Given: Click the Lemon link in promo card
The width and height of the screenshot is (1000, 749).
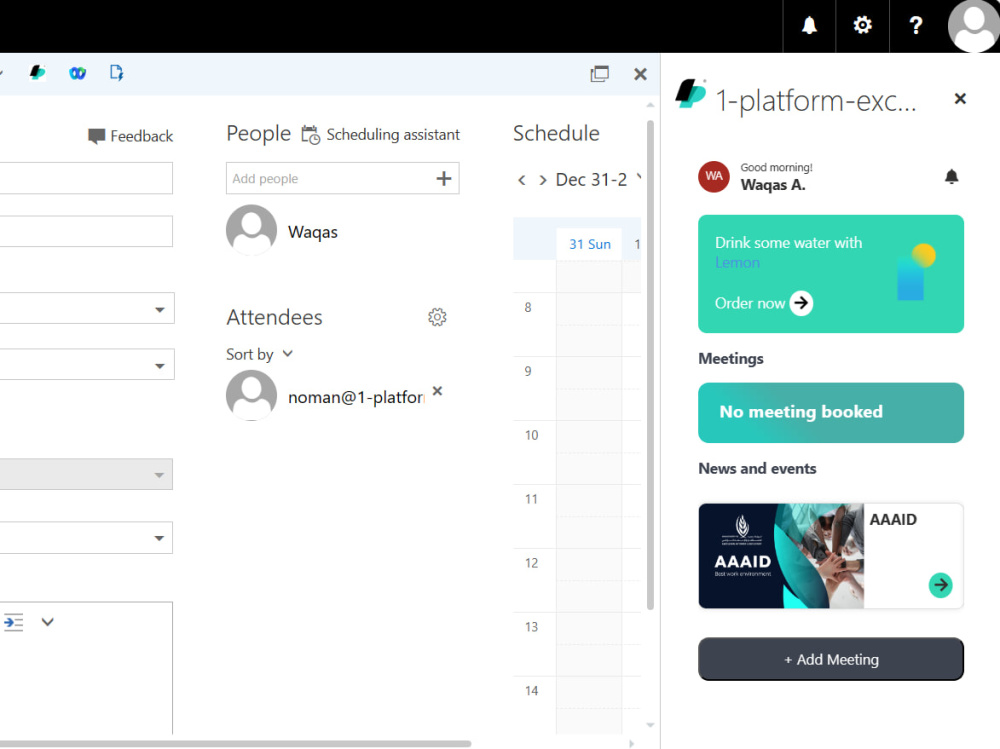Looking at the screenshot, I should [737, 263].
